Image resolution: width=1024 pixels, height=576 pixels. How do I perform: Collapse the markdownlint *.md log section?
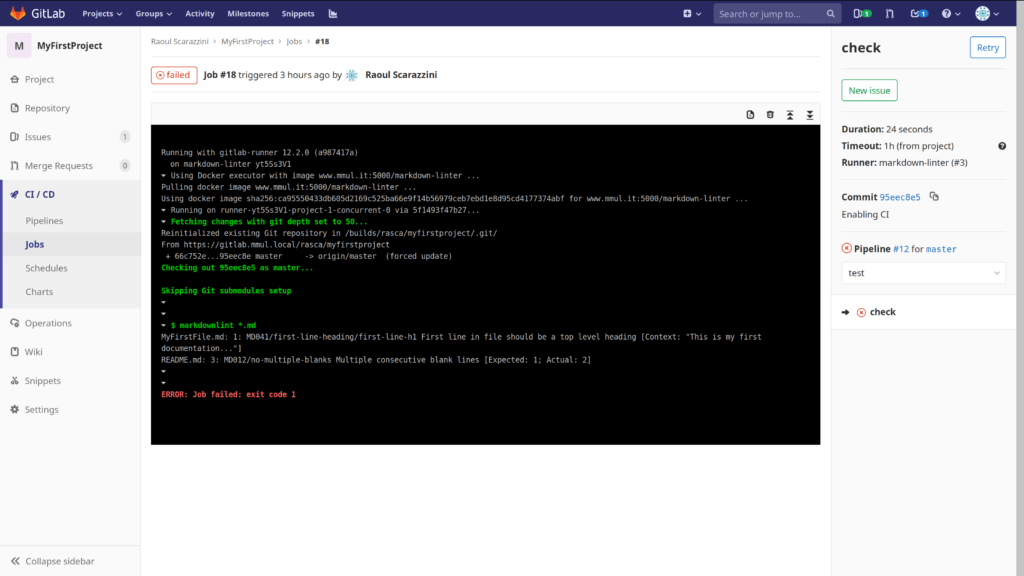tap(164, 325)
